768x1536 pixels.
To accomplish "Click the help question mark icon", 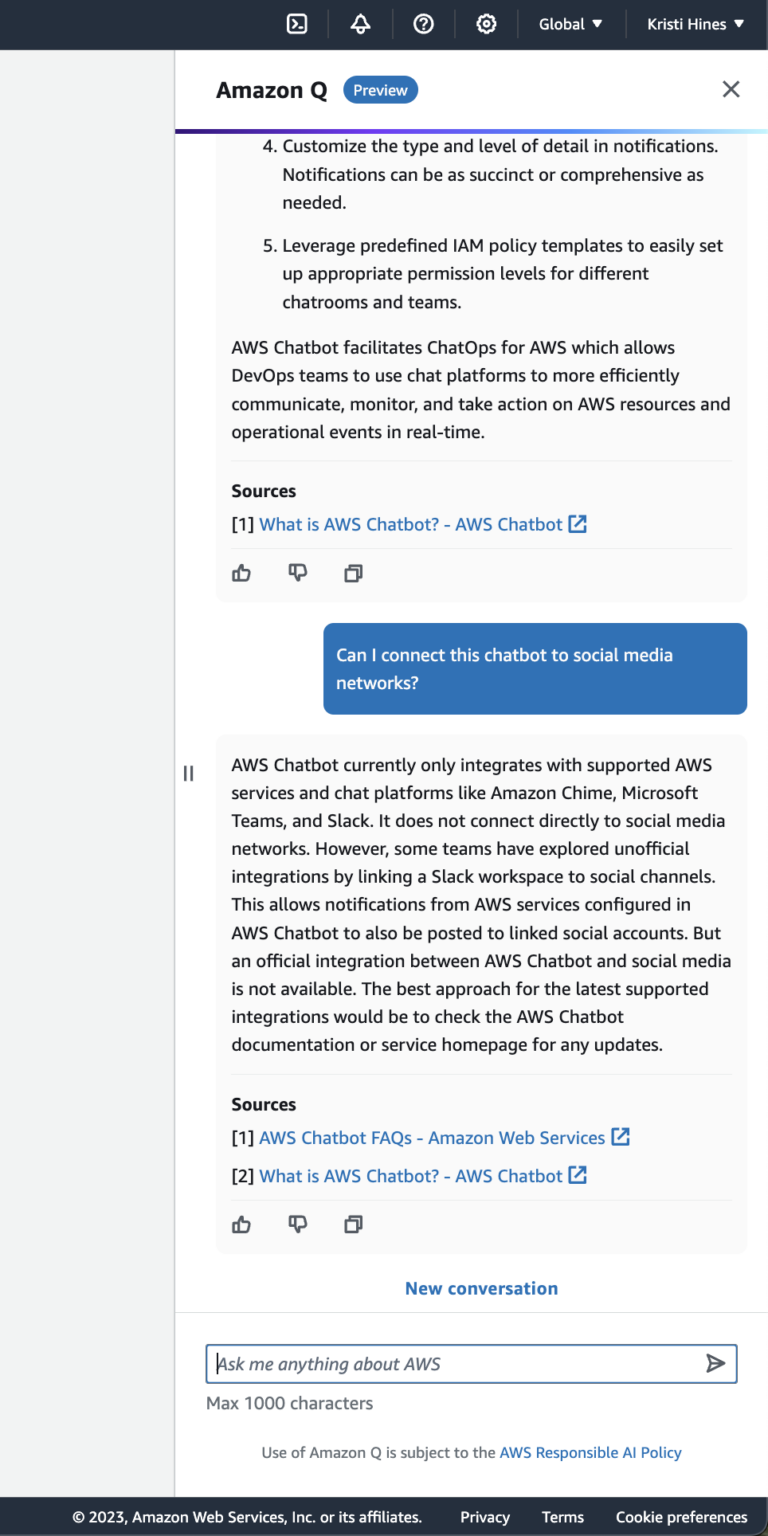I will (423, 23).
